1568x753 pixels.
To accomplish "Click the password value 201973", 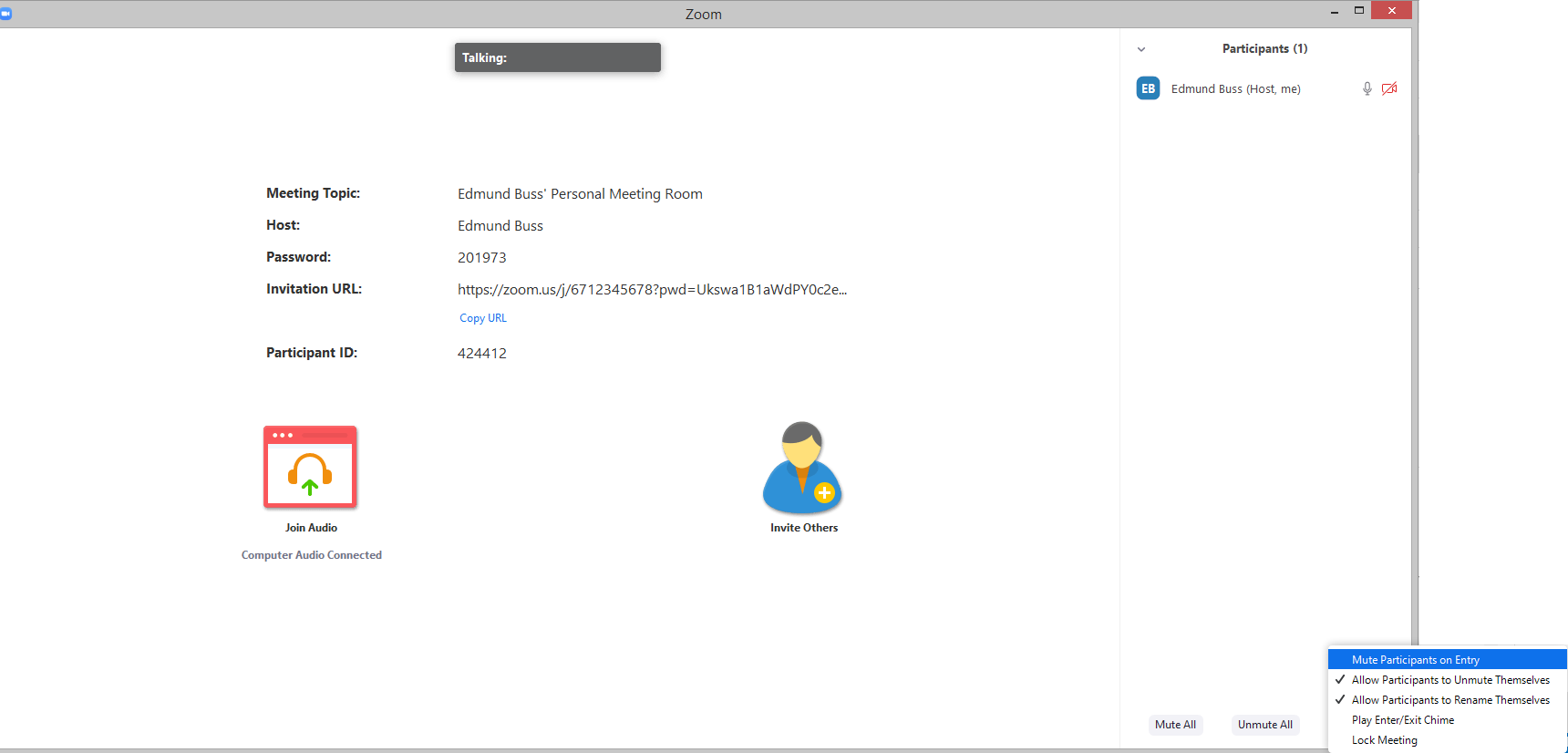I will click(482, 258).
